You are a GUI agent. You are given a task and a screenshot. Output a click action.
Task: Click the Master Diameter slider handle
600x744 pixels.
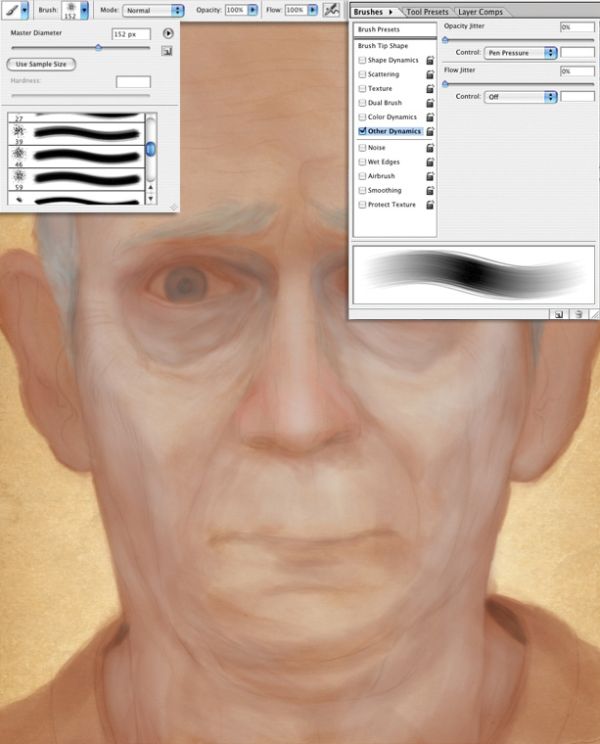[99, 47]
